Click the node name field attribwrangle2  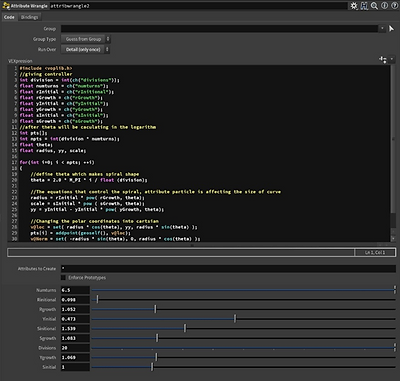(x=198, y=6)
